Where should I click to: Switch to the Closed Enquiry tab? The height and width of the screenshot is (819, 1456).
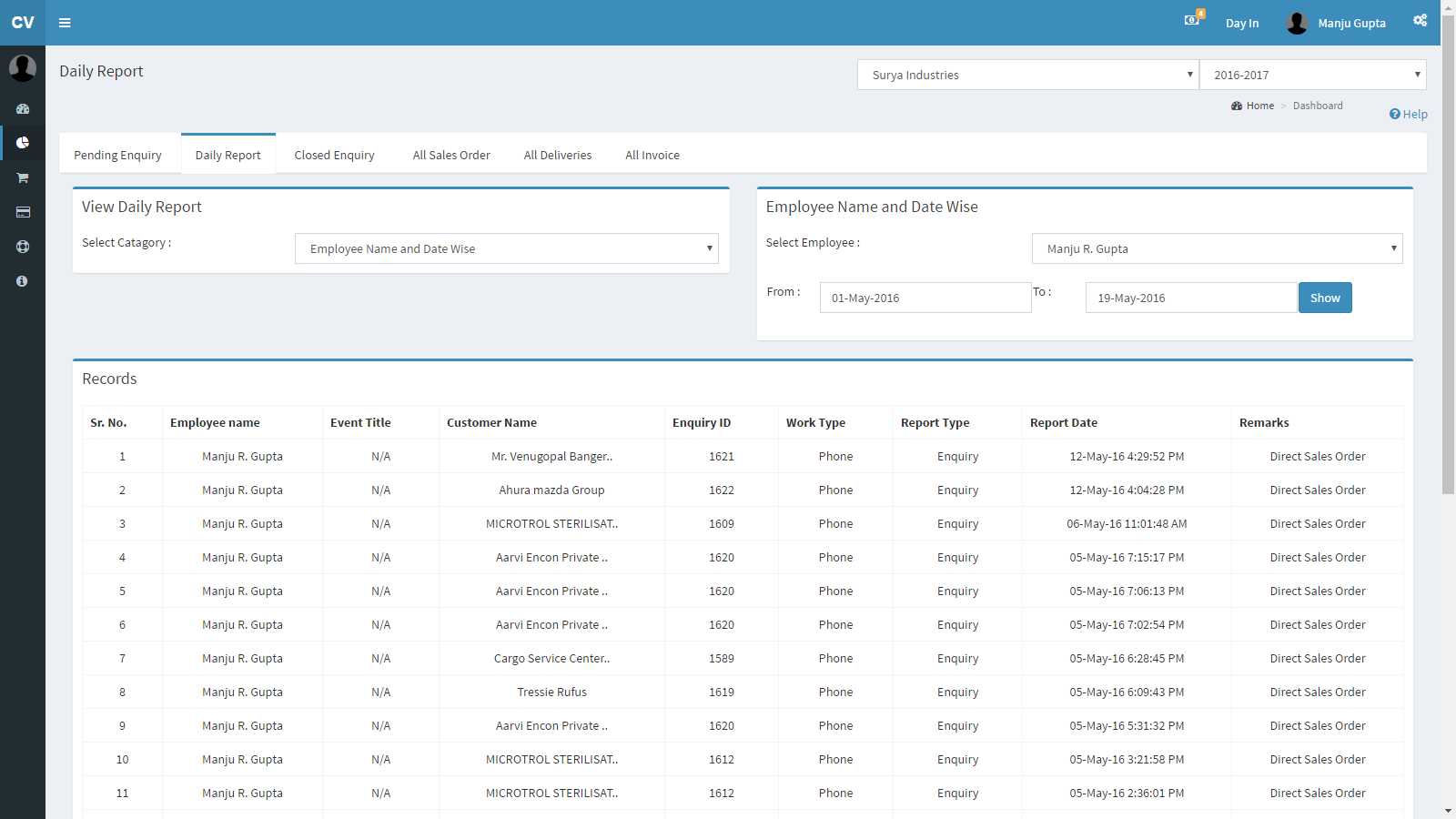pyautogui.click(x=334, y=155)
